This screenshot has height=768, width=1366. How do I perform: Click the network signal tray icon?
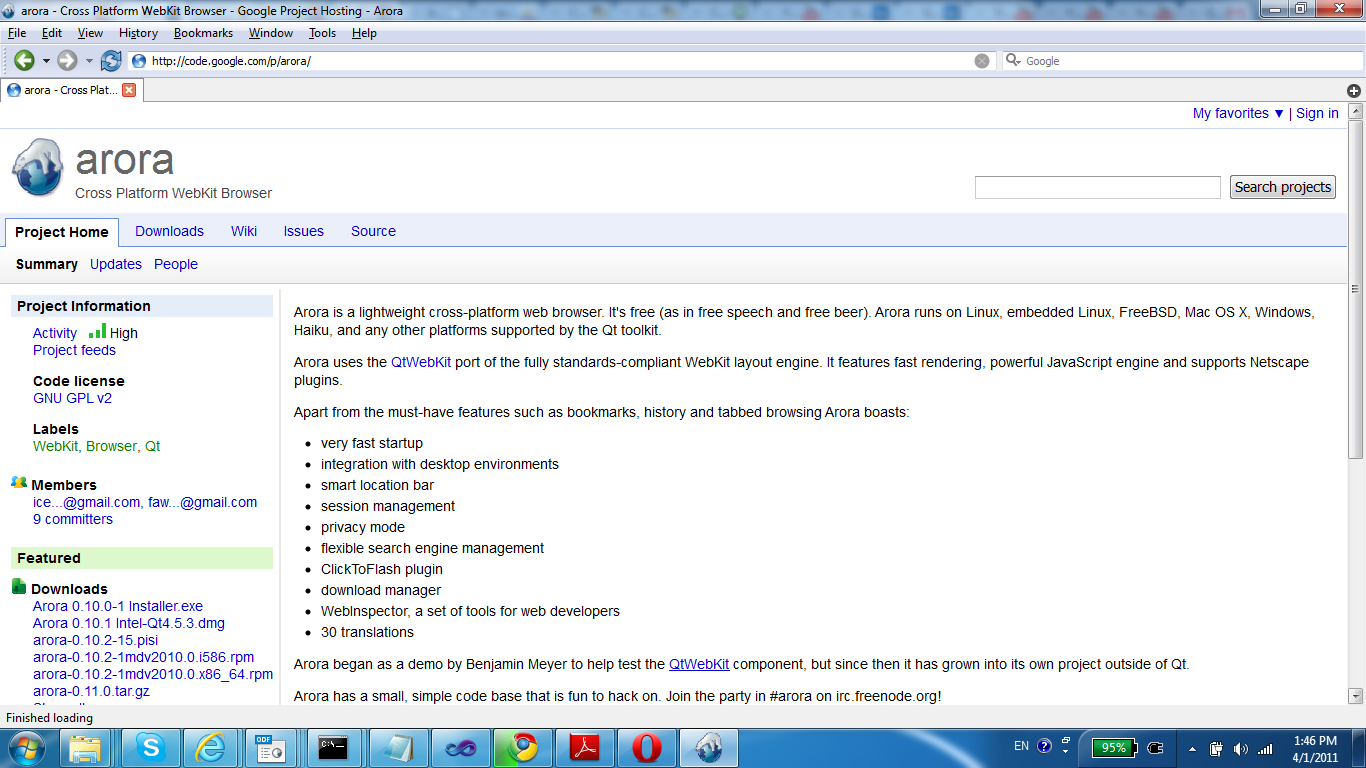1265,748
